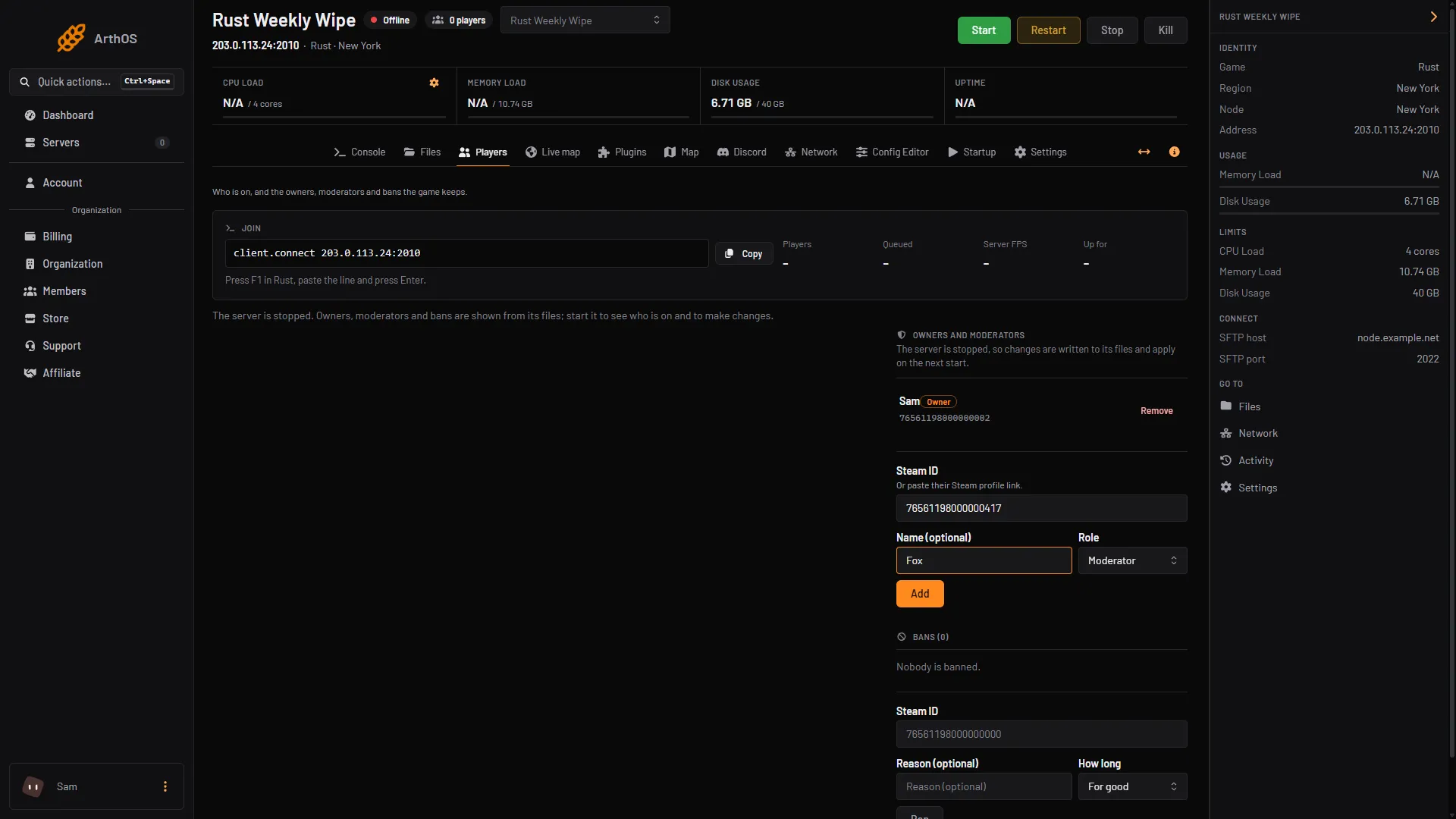
Task: Open Billing in the sidebar
Action: pyautogui.click(x=96, y=237)
